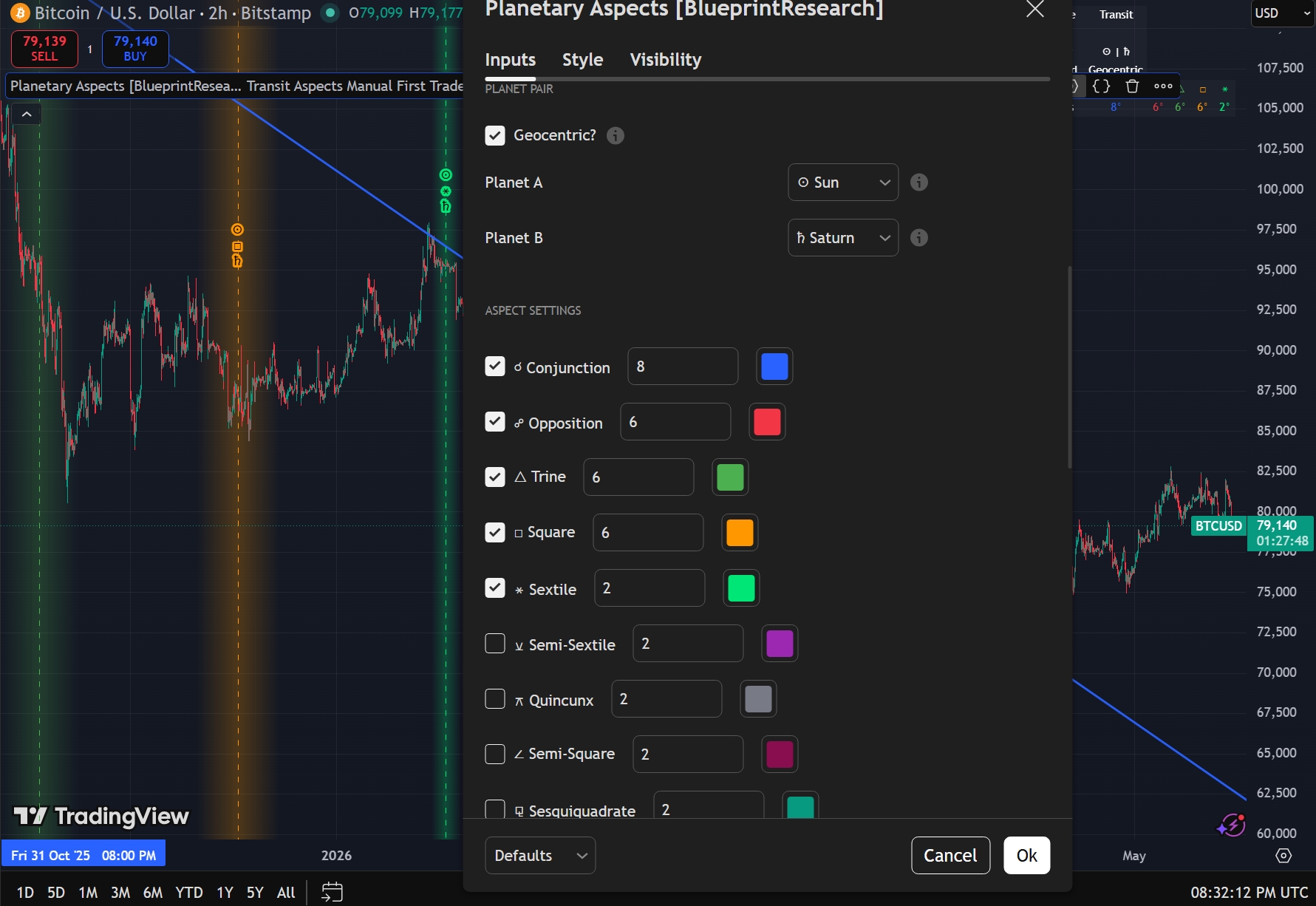
Task: Select the 1D time range
Action: pos(25,893)
